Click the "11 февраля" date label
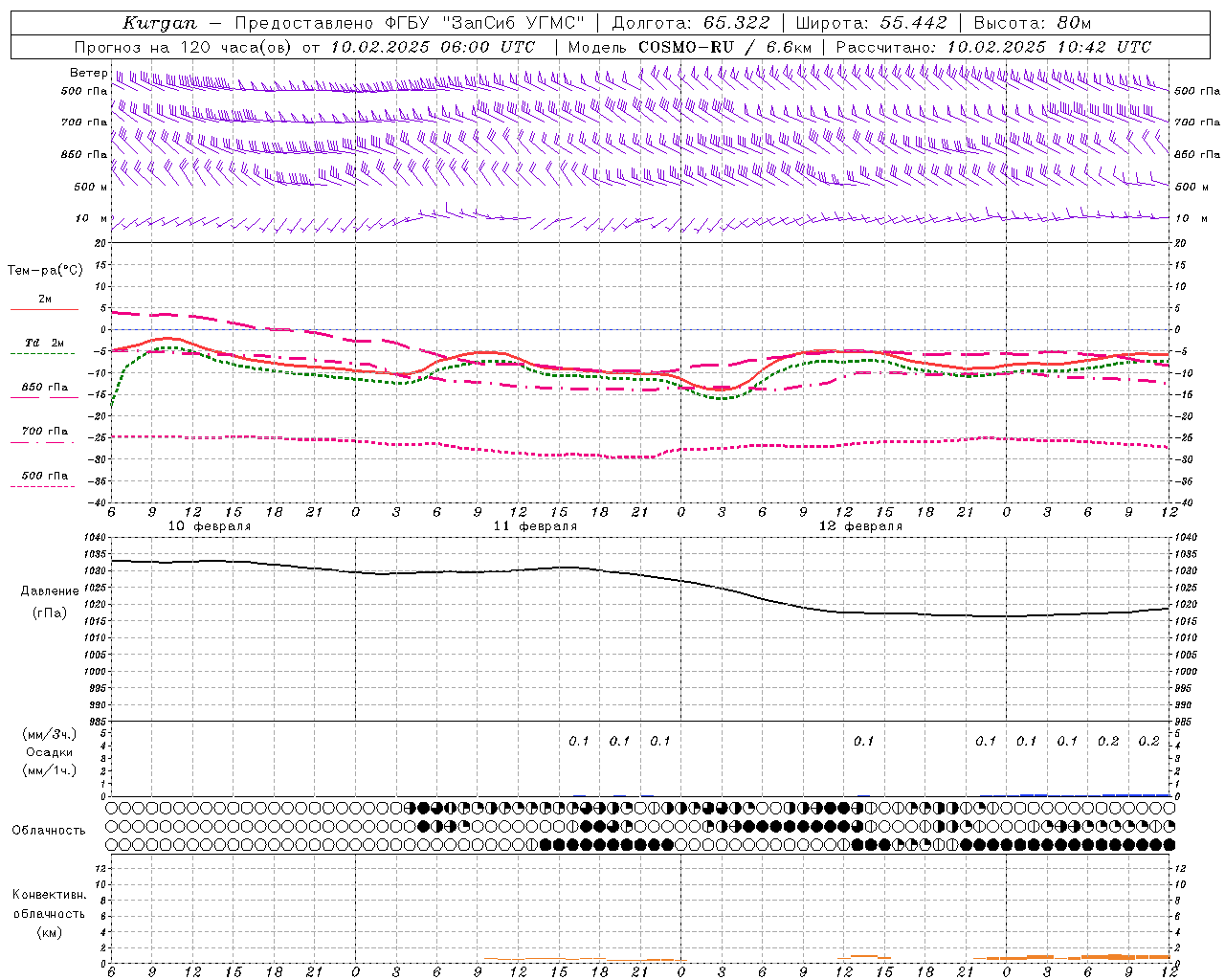 [535, 526]
